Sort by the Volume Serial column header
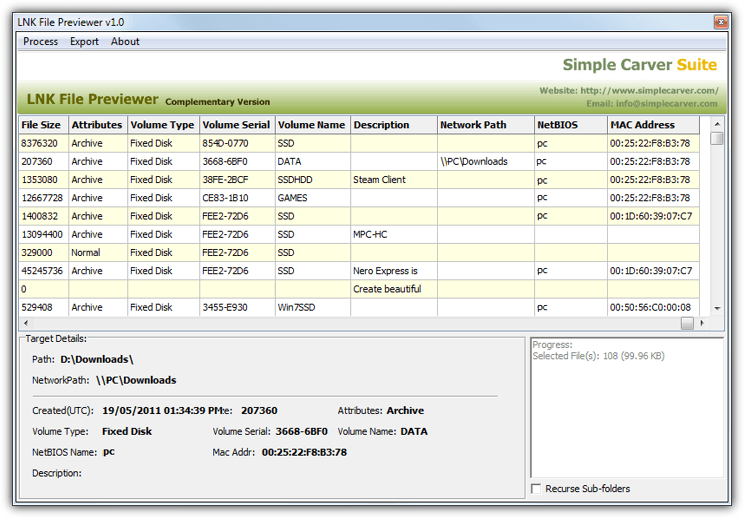744x517 pixels. pyautogui.click(x=237, y=125)
